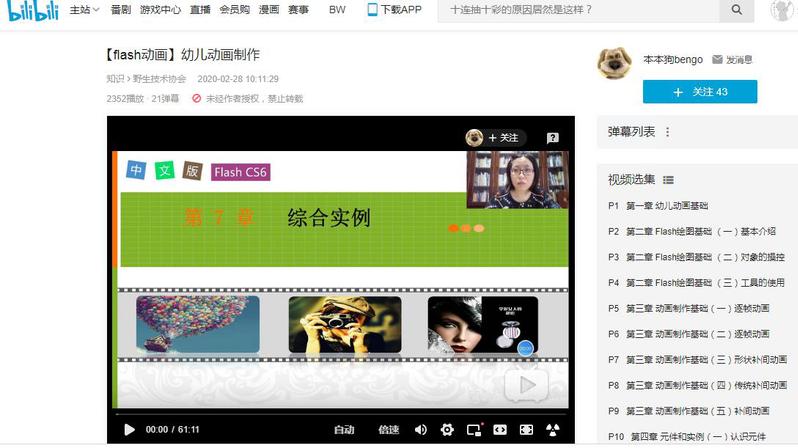The image size is (798, 448).
Task: Enable picture-in-picture mode
Action: click(x=474, y=430)
